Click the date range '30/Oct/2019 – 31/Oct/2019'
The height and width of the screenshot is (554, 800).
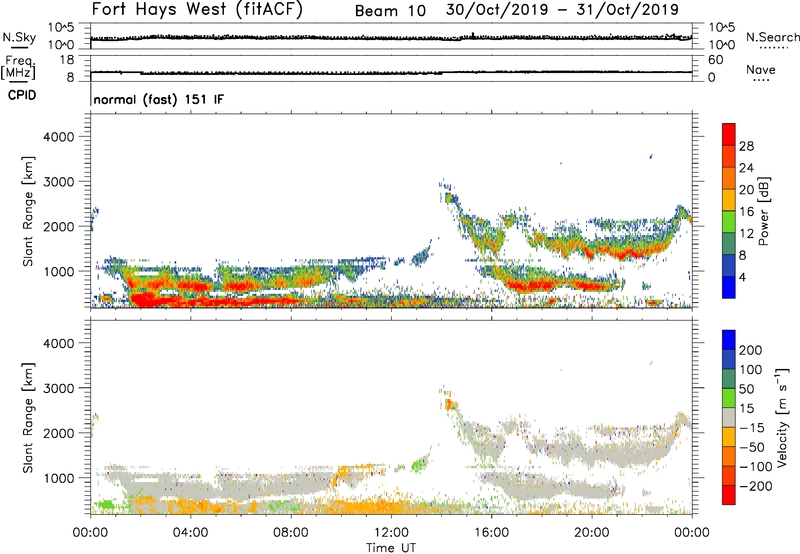point(562,10)
